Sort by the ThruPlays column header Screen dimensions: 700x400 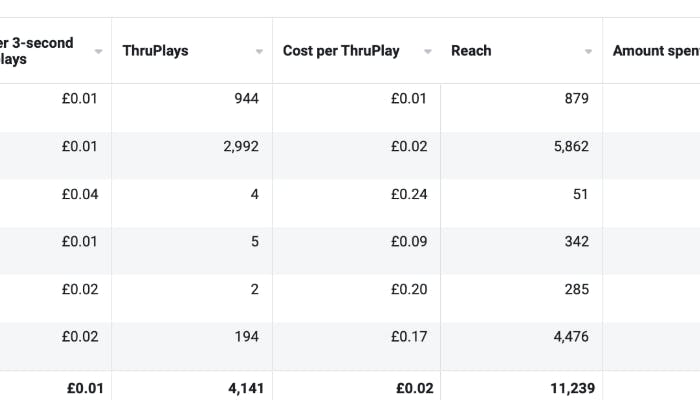(x=155, y=50)
